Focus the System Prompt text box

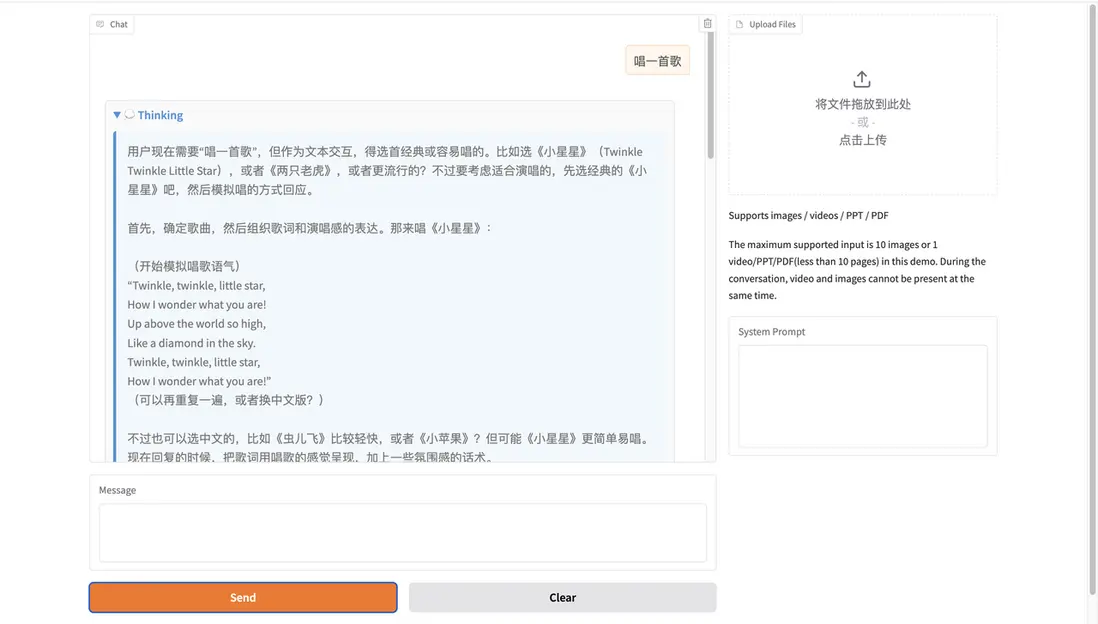tap(863, 396)
